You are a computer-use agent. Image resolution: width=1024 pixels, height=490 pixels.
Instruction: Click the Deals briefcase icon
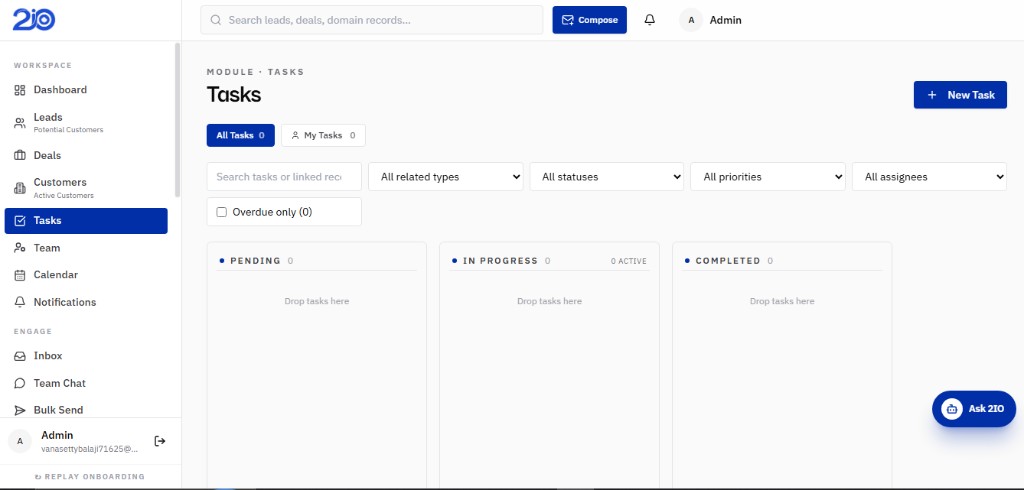(20, 155)
